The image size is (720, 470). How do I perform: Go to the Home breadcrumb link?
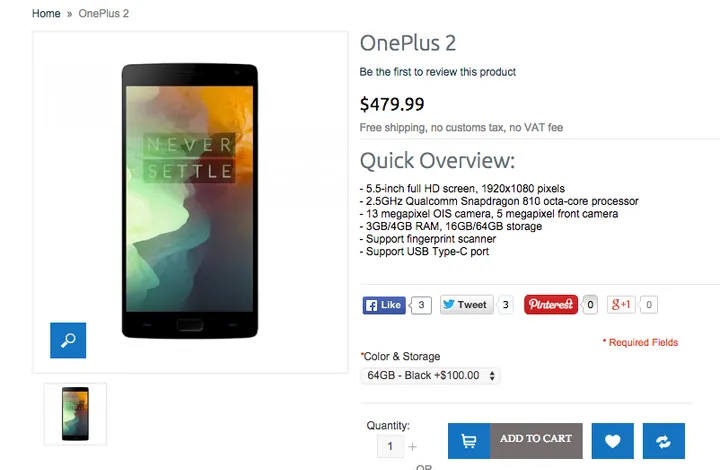click(46, 13)
